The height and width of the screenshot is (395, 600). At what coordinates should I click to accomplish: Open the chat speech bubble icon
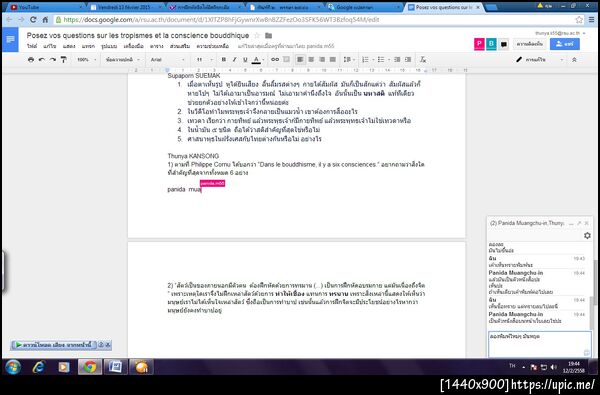pos(504,44)
